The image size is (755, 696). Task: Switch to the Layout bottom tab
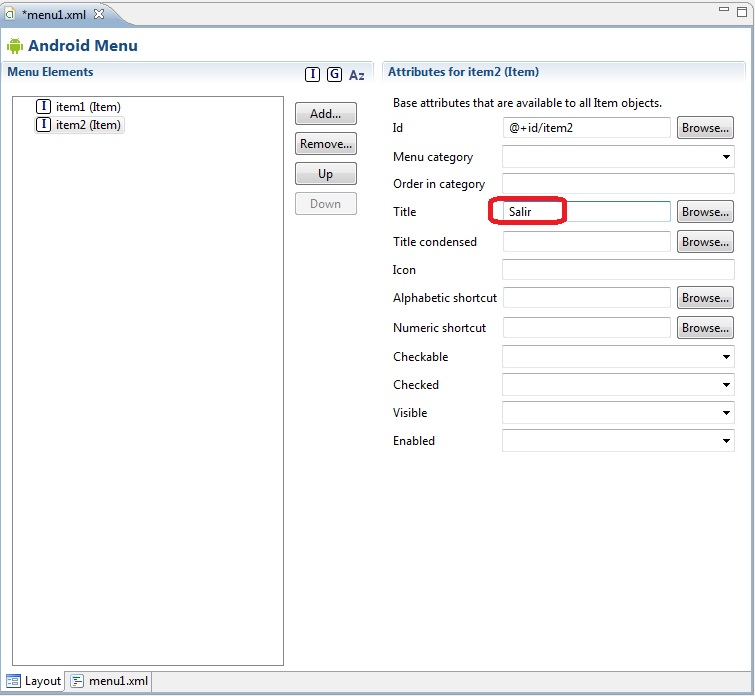tap(34, 681)
